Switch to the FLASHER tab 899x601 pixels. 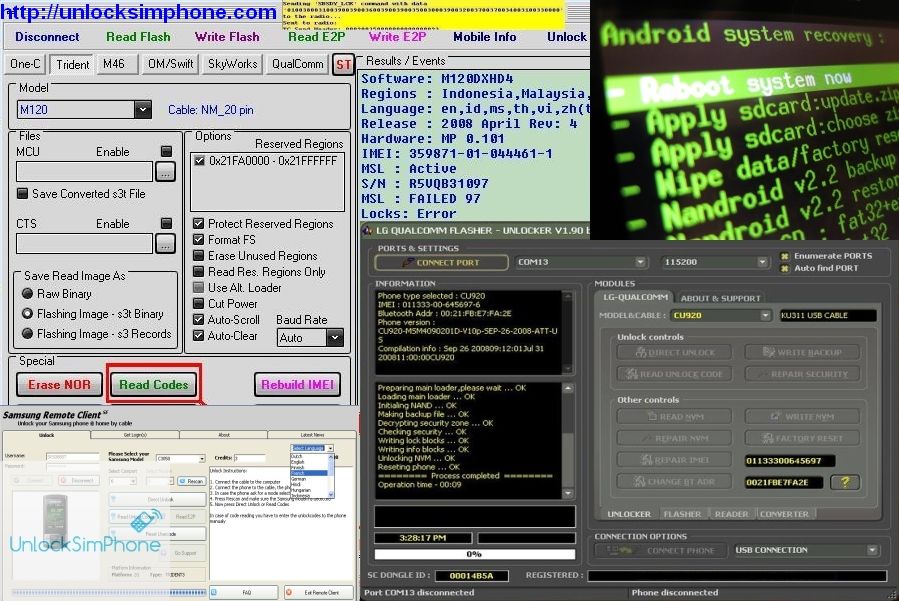coord(682,514)
